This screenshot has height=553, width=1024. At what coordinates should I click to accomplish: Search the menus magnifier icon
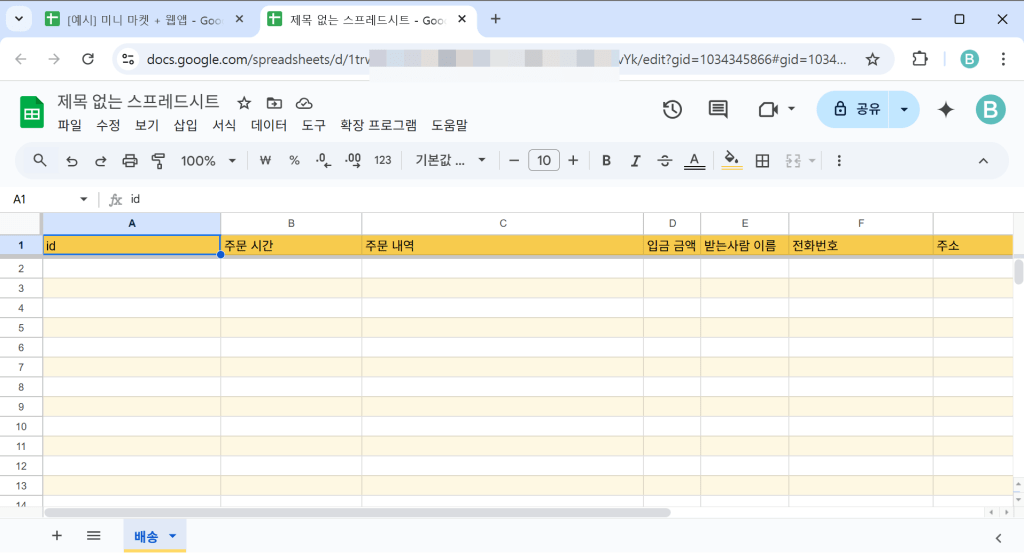(x=41, y=161)
